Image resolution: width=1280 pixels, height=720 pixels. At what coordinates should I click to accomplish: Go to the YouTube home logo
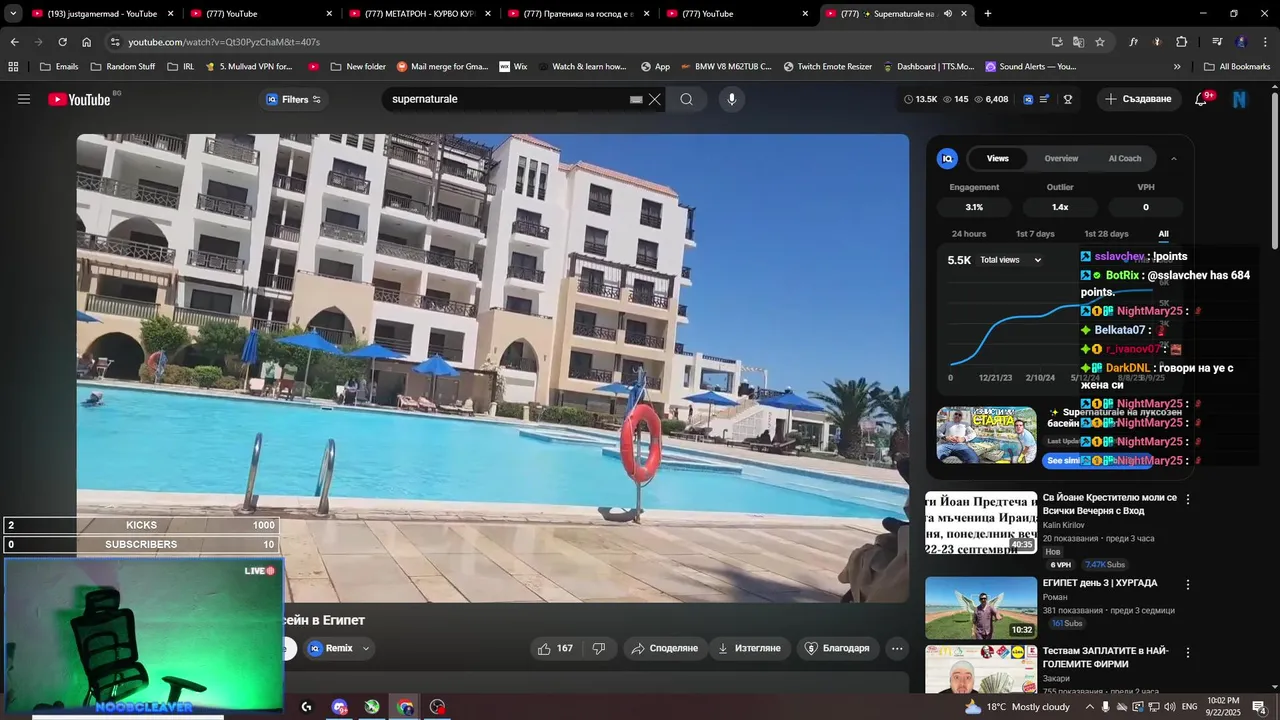79,99
